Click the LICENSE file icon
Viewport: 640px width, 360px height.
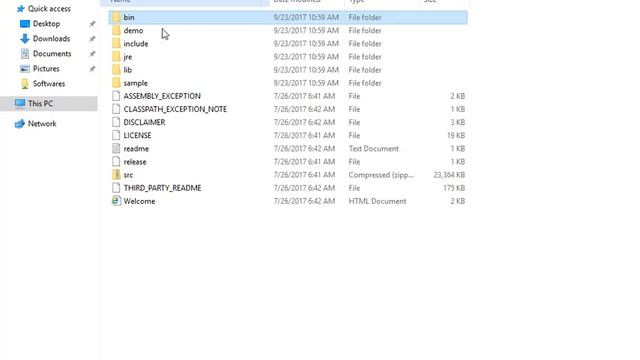(116, 135)
